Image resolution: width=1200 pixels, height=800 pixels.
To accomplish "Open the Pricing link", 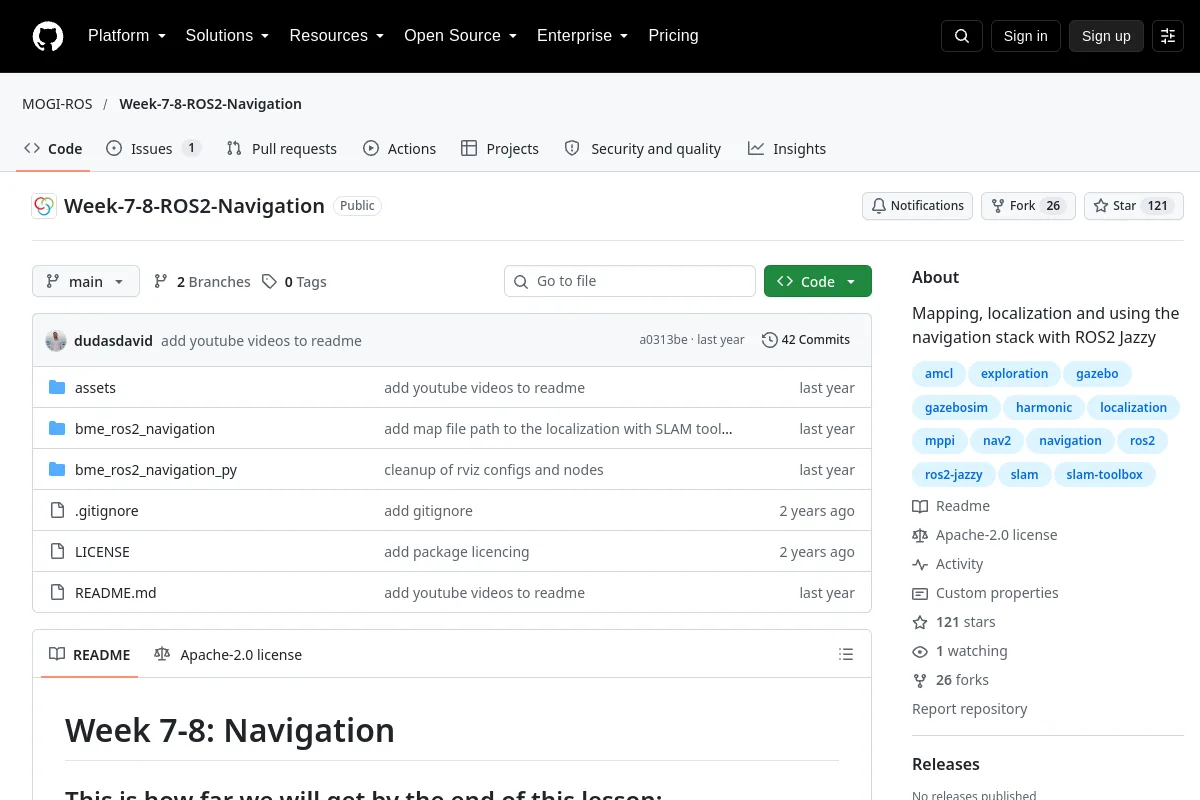I will 673,36.
